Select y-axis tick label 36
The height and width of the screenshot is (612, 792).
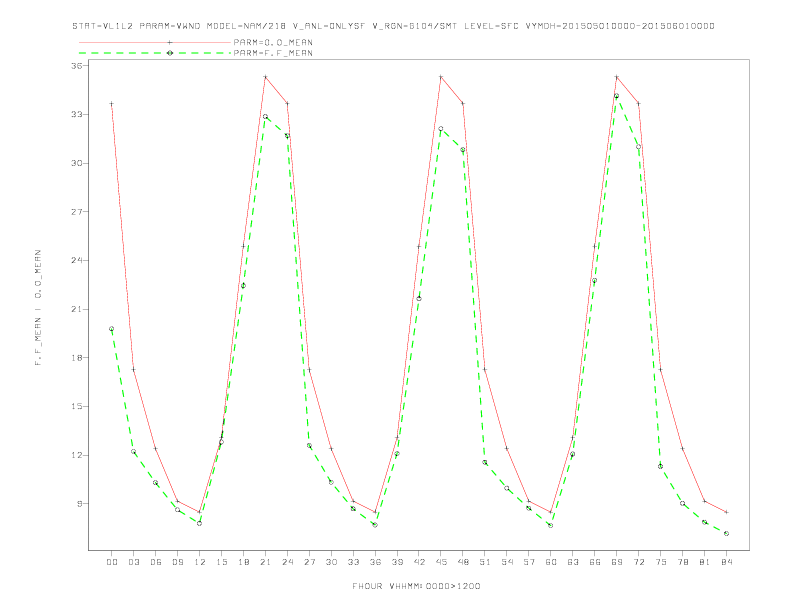(x=77, y=66)
